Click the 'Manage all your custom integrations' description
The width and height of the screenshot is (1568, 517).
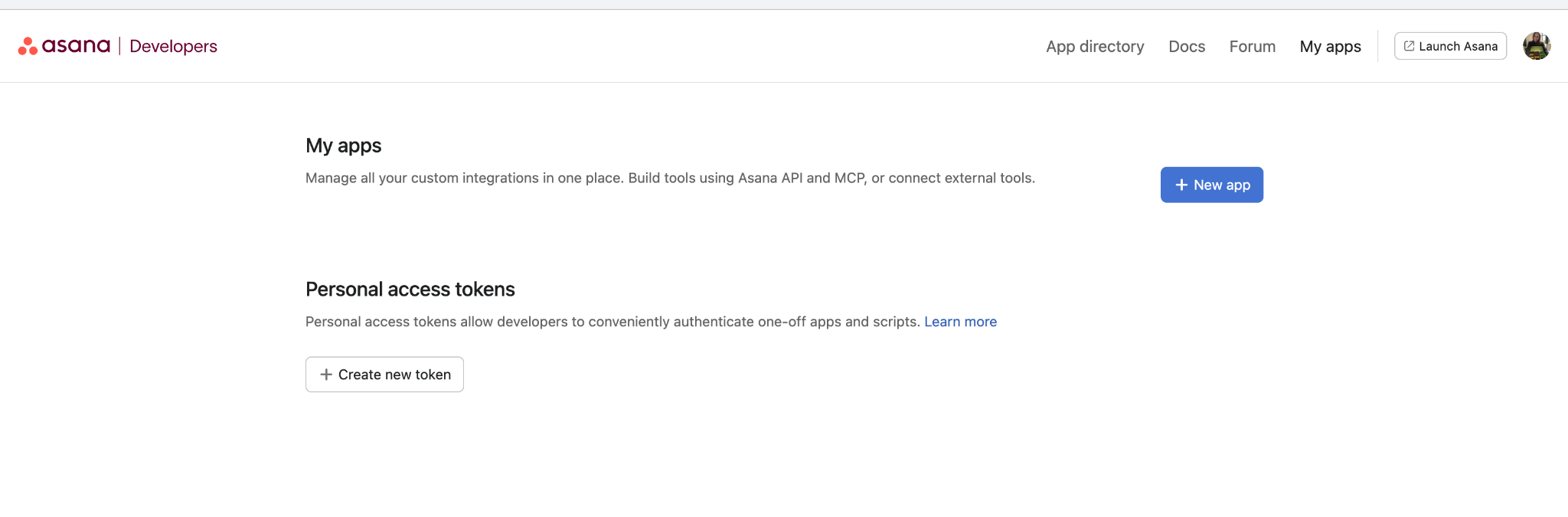pyautogui.click(x=670, y=178)
